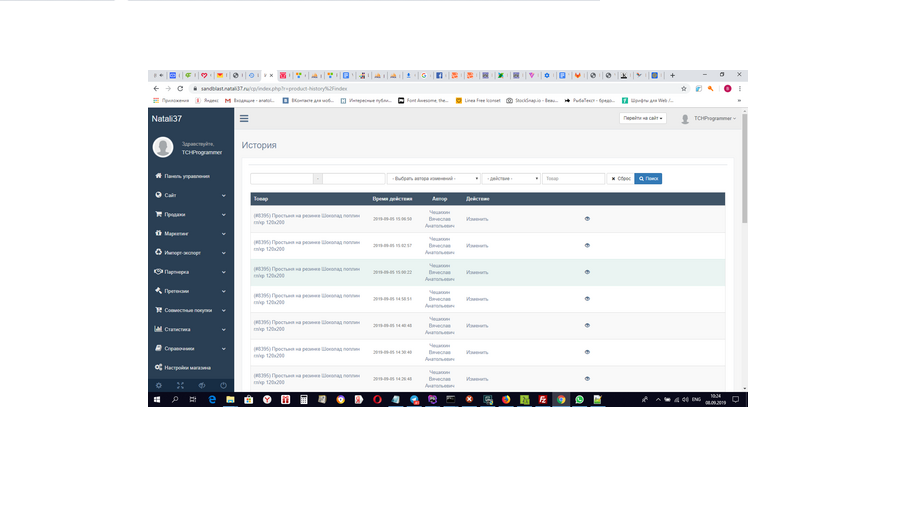
Task: Open the Выбрать автора изменений dropdown
Action: coord(434,179)
